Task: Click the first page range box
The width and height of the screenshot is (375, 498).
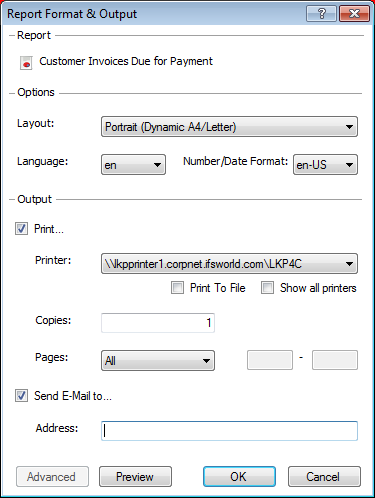Action: click(270, 360)
